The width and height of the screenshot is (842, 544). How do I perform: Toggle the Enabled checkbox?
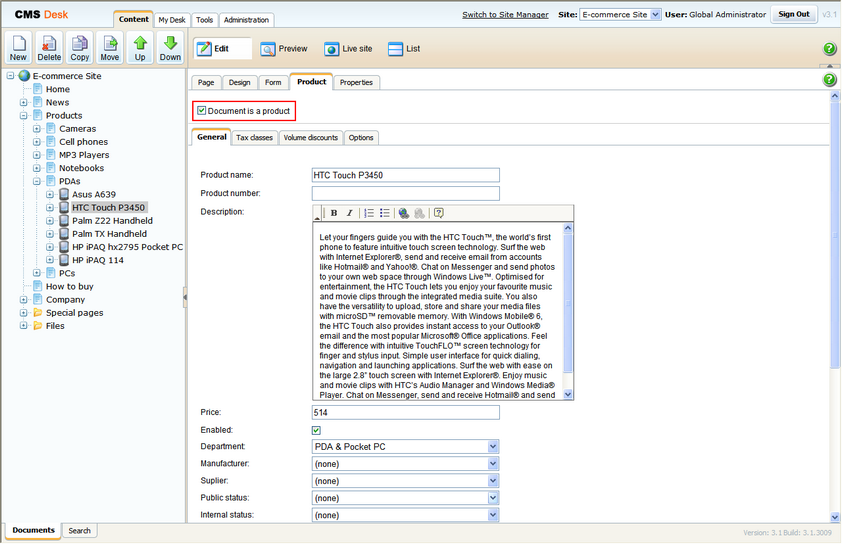click(316, 430)
